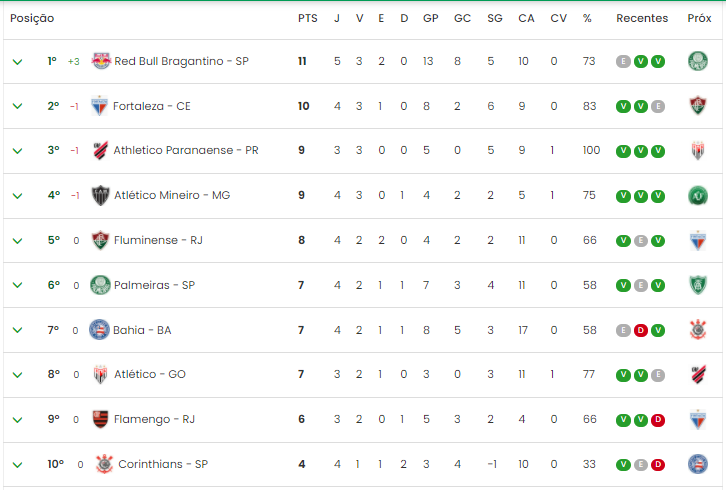
Task: Open Palmeiras next-opponent crest in Próx column
Action: (698, 285)
